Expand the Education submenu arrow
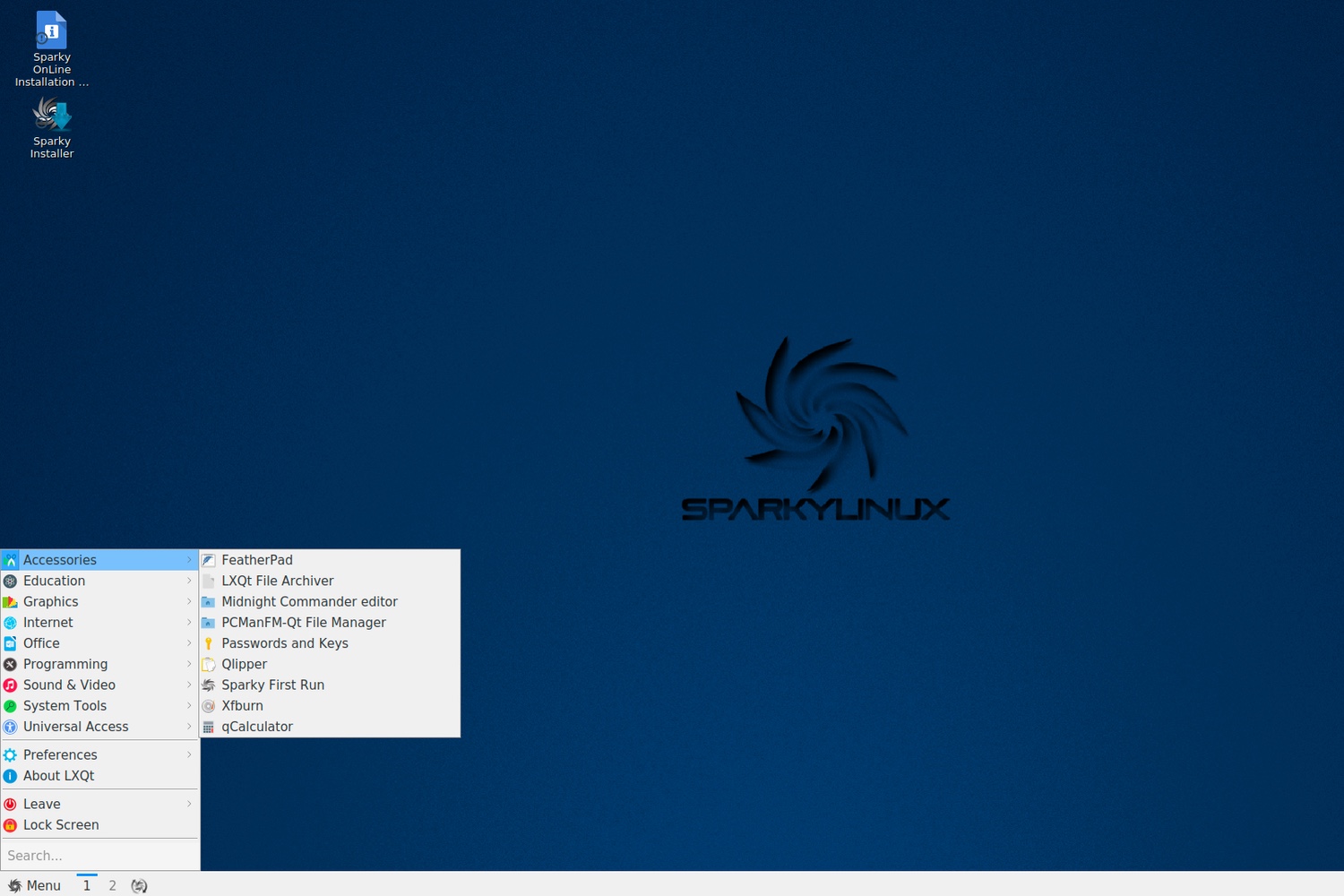The image size is (1344, 896). (x=189, y=581)
